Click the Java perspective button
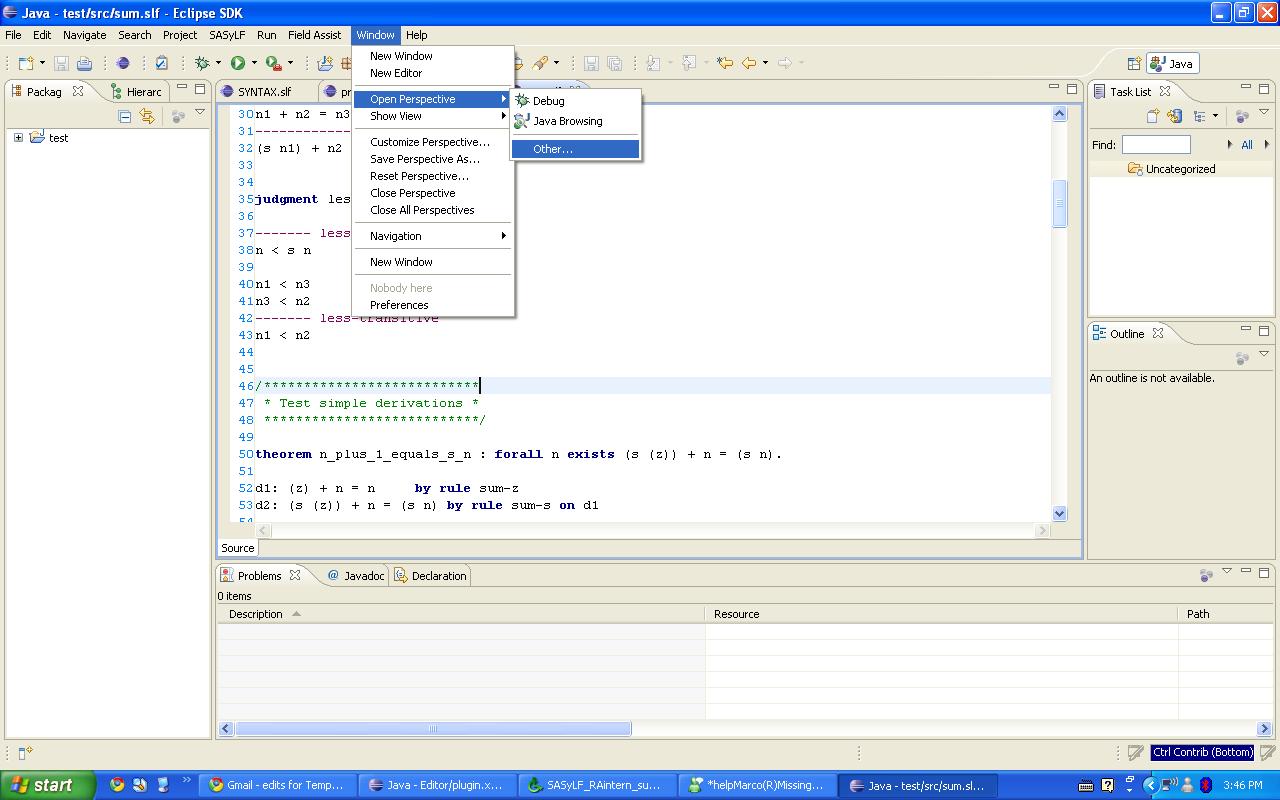Screen dimensions: 1280x800 [1172, 63]
